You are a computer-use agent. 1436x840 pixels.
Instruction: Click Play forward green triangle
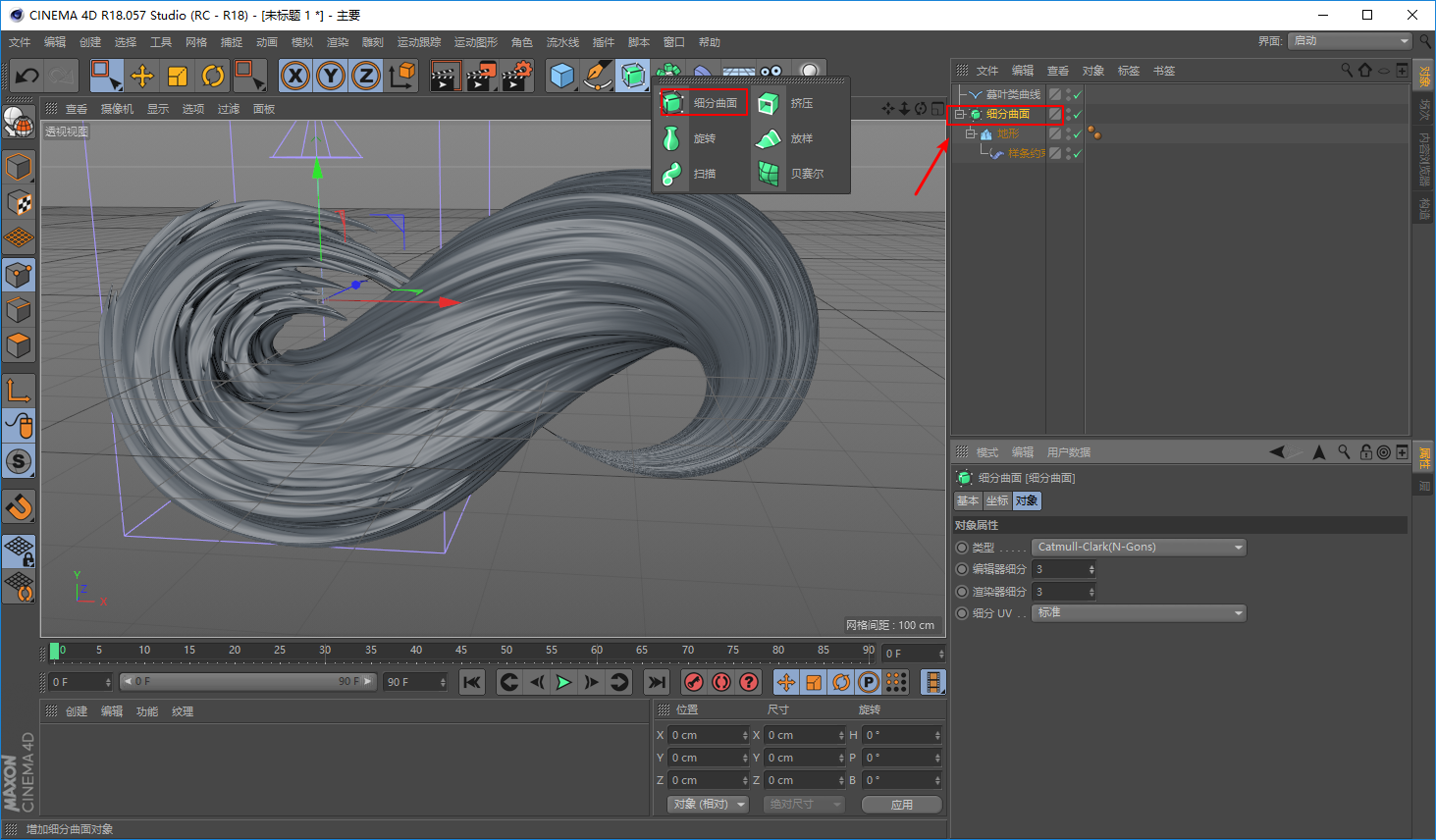point(563,682)
